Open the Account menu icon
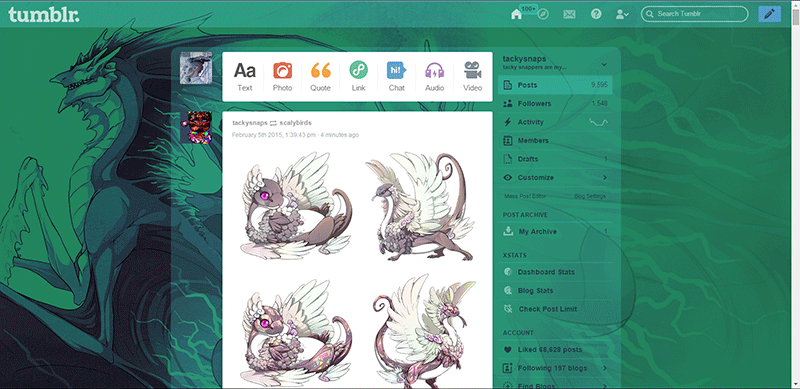Viewport: 800px width, 389px height. [x=622, y=14]
